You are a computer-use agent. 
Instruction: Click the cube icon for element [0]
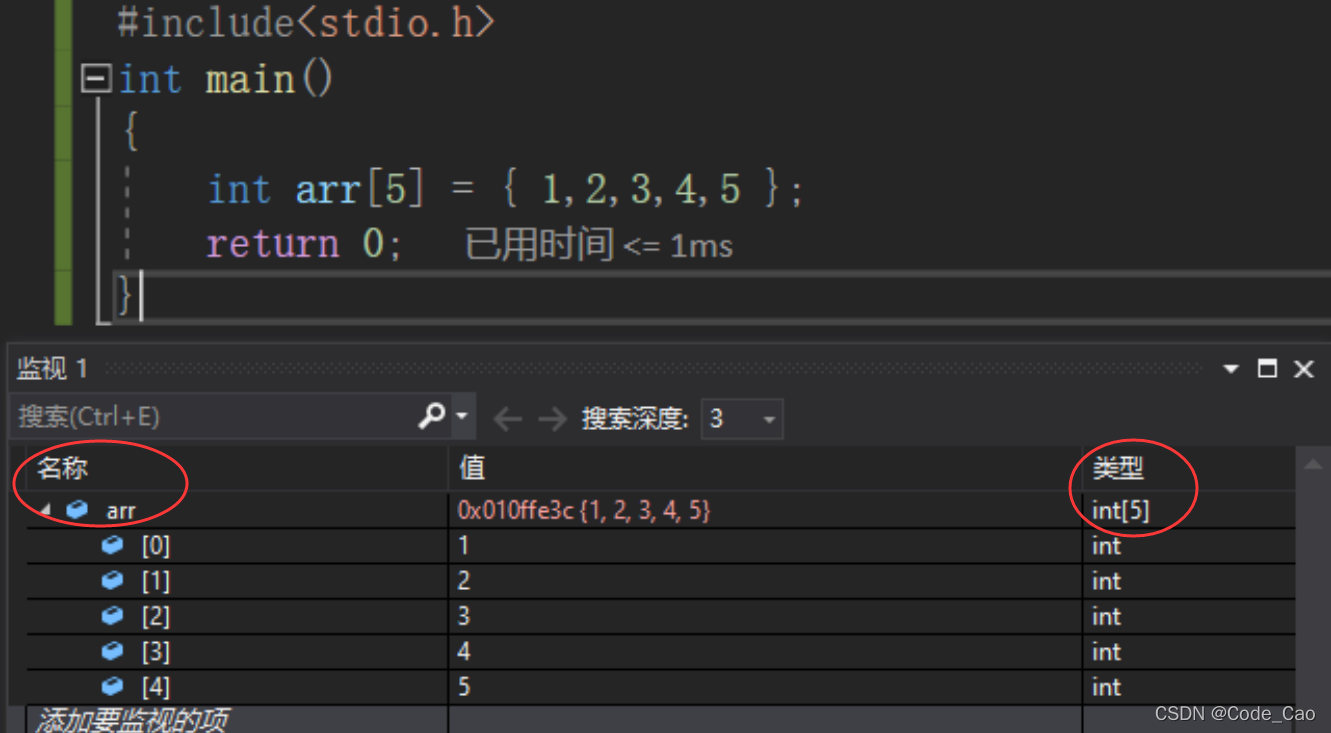(113, 545)
